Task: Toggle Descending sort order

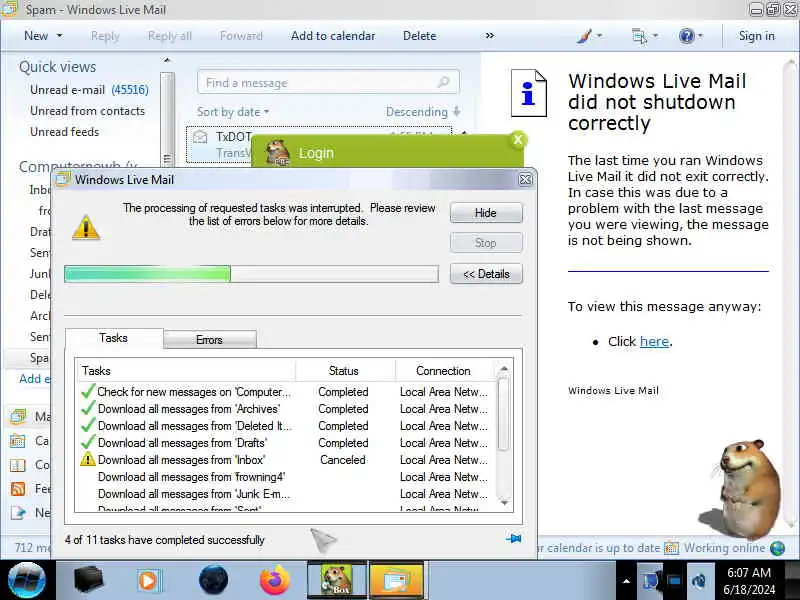Action: click(423, 112)
